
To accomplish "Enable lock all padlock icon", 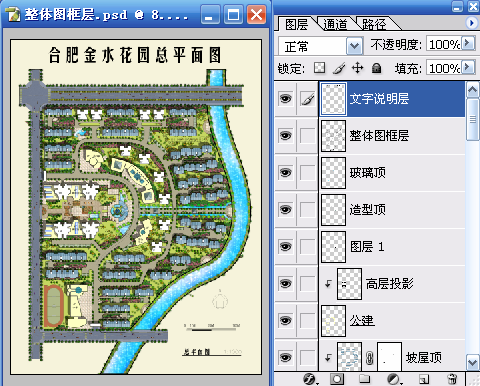I will pos(377,68).
